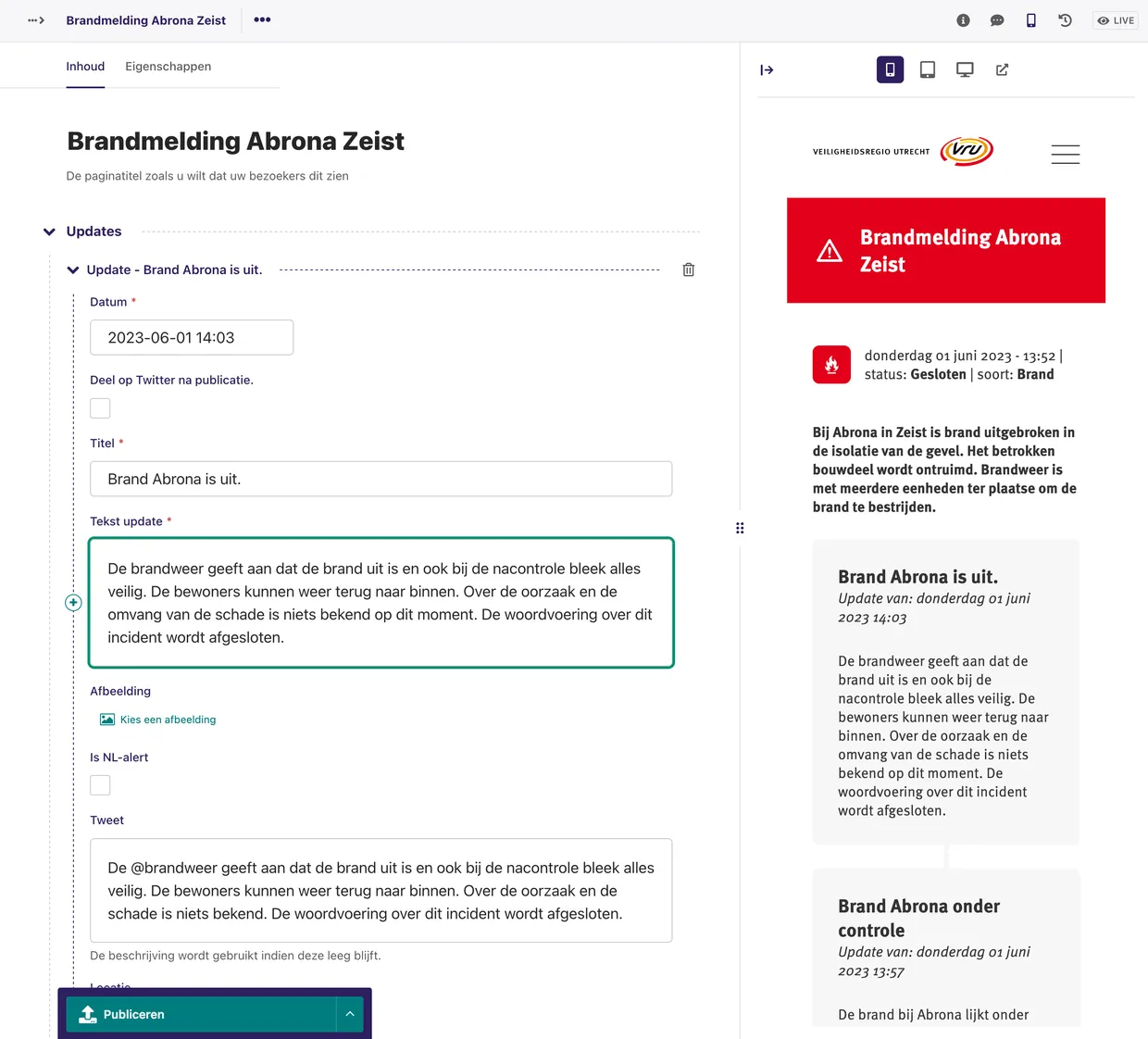Collapse the Updates section
This screenshot has width=1148, height=1039.
coord(49,232)
